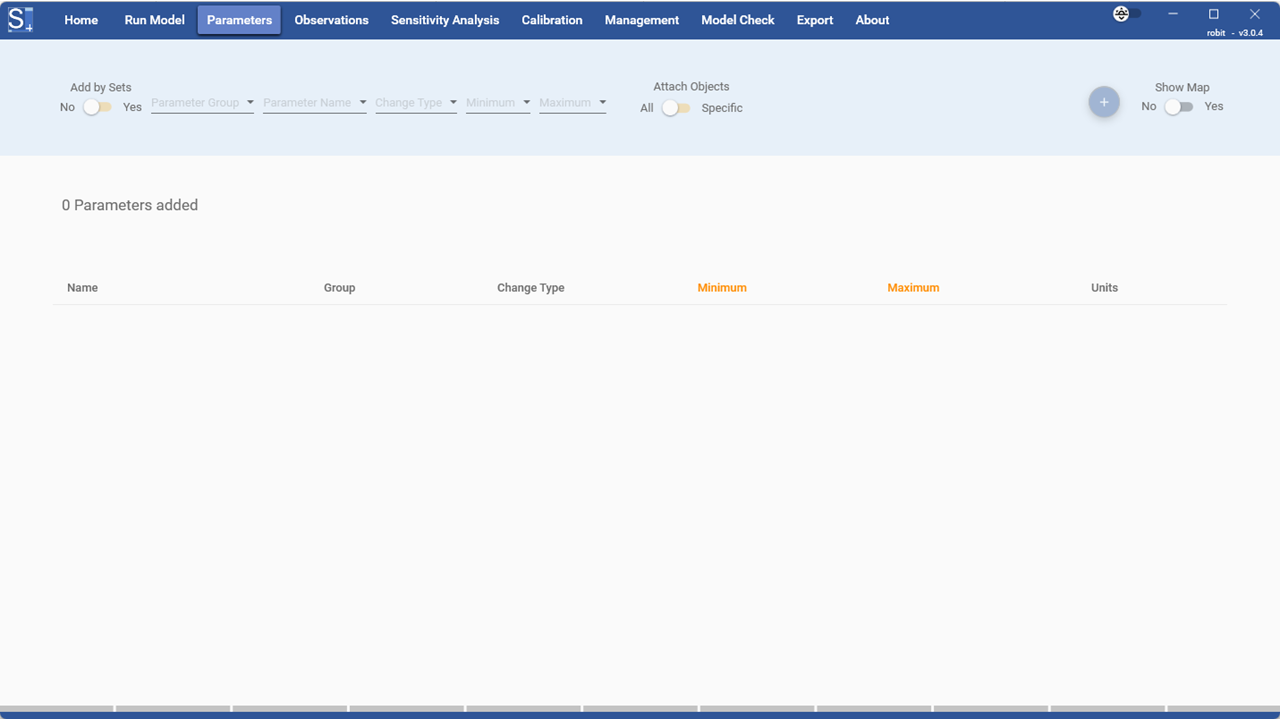This screenshot has height=720, width=1280.
Task: Switch Attach Objects from All to Specific
Action: coord(676,108)
